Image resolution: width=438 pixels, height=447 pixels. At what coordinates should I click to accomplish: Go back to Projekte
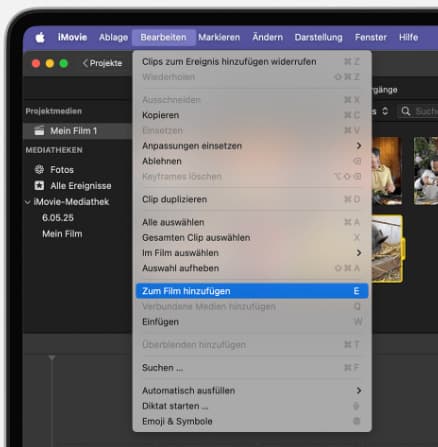(x=102, y=63)
